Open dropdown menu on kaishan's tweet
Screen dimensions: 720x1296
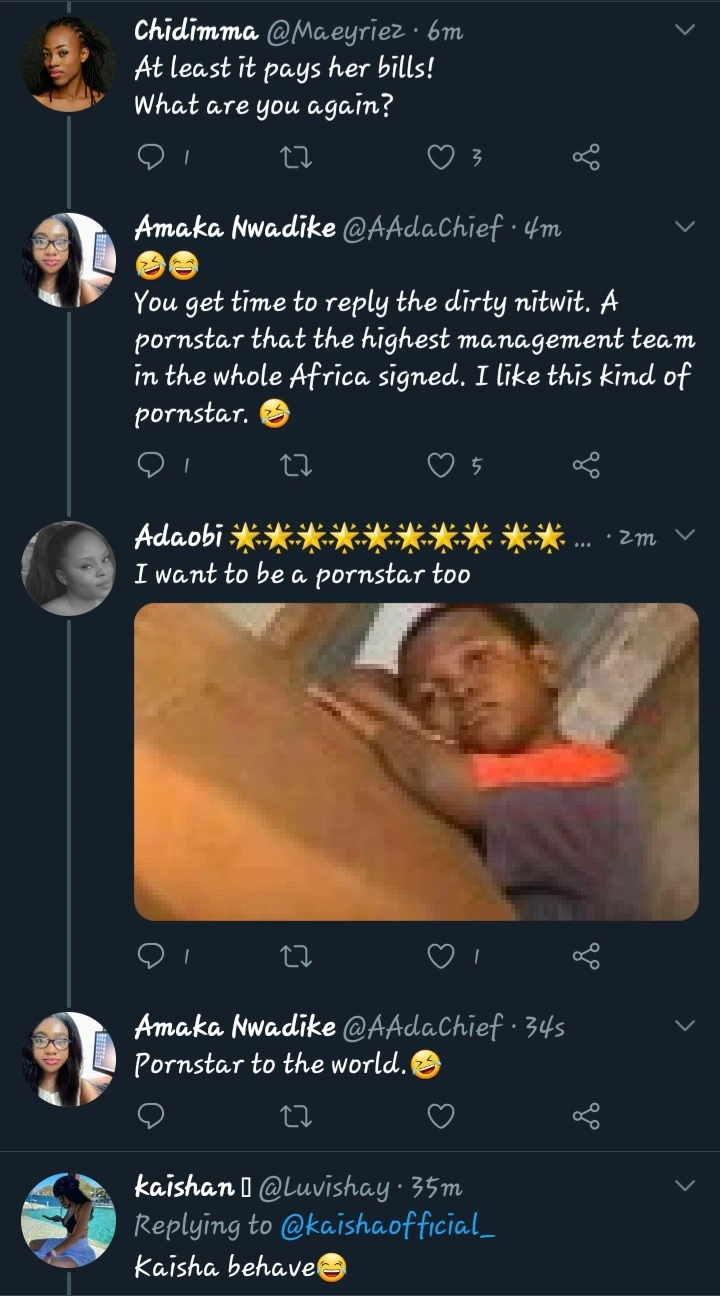(x=685, y=1186)
